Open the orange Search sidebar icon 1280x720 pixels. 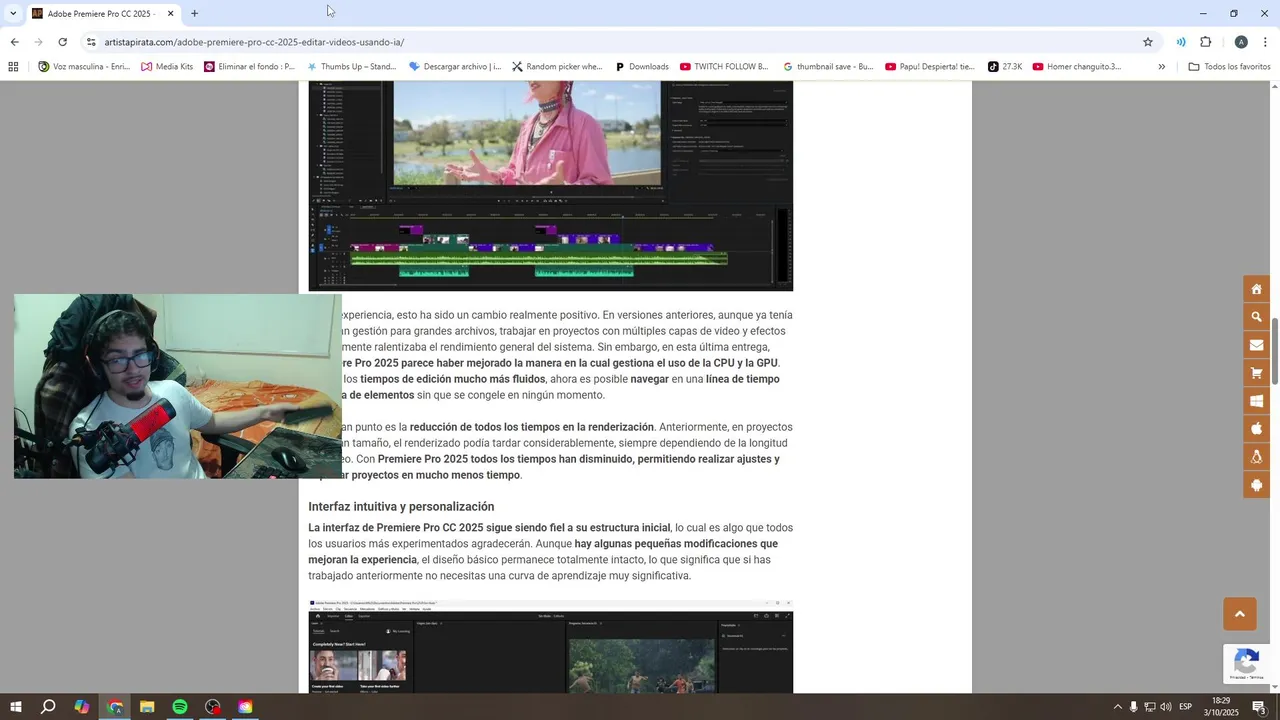(1256, 317)
